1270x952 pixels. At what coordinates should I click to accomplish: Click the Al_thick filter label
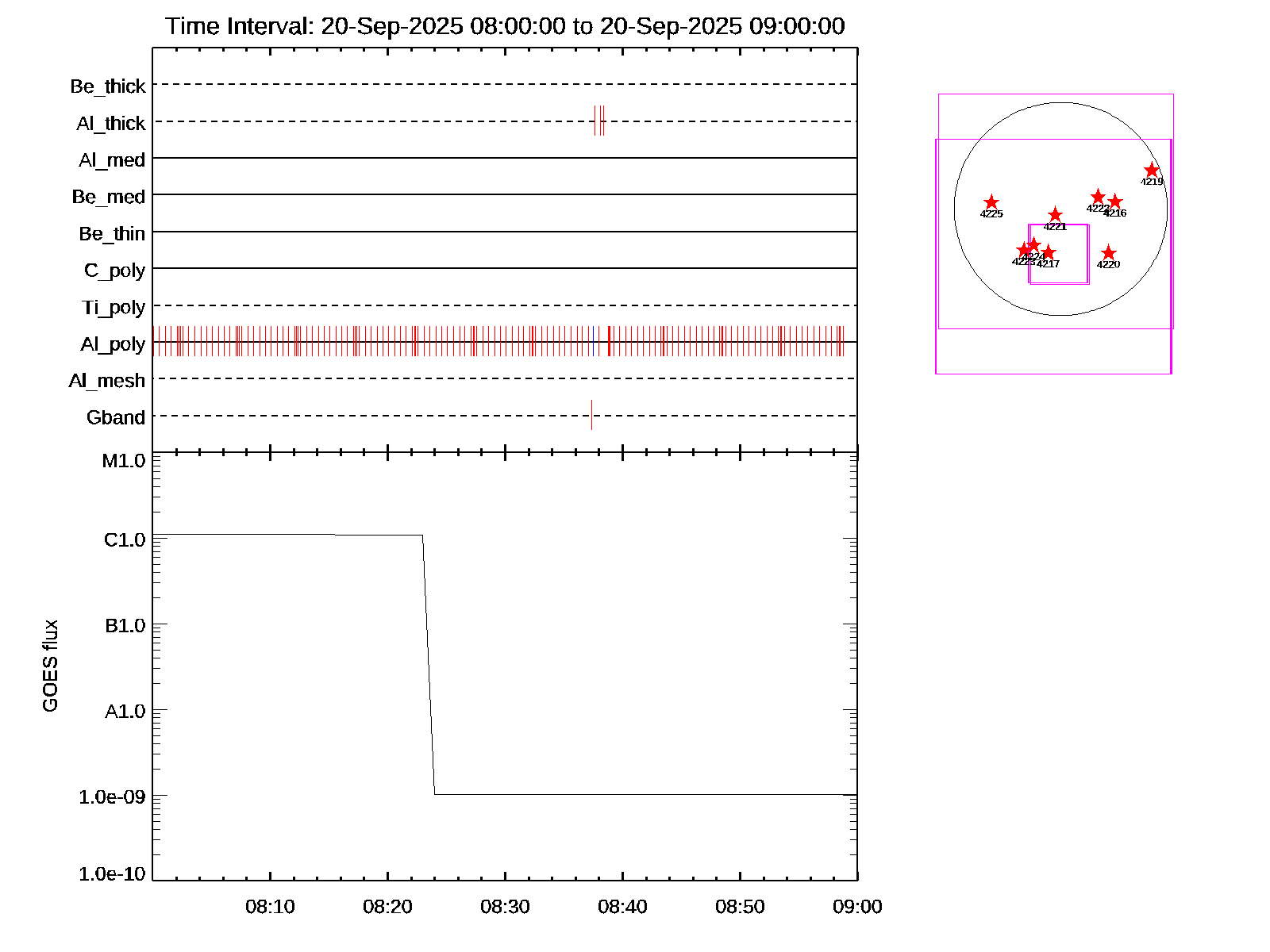(x=110, y=124)
